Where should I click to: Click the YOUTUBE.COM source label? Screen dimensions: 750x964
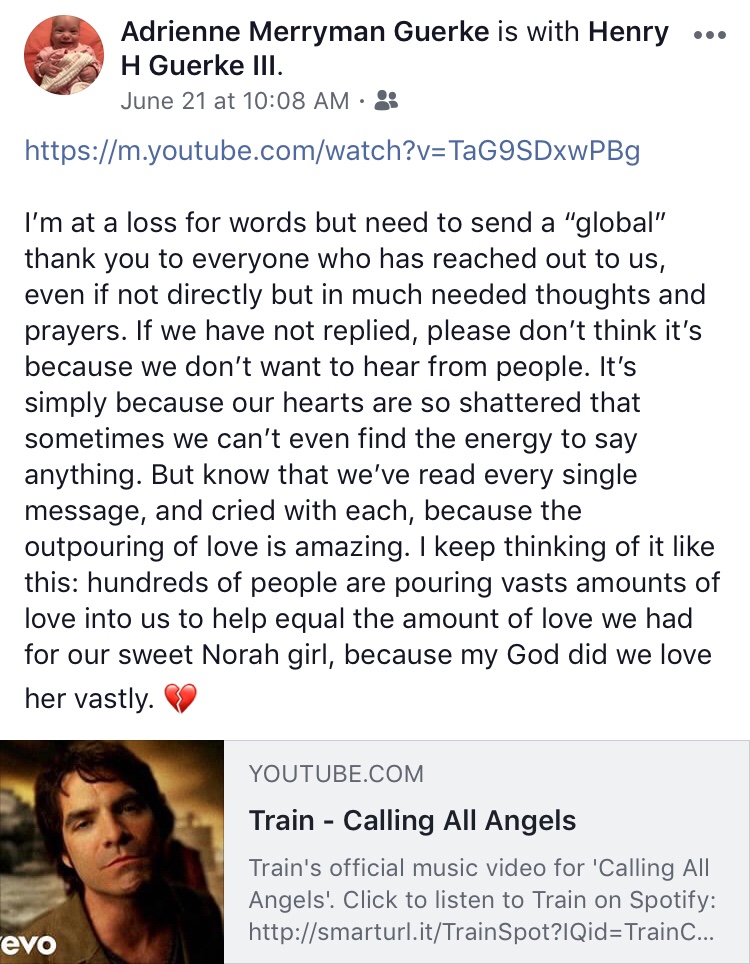336,773
